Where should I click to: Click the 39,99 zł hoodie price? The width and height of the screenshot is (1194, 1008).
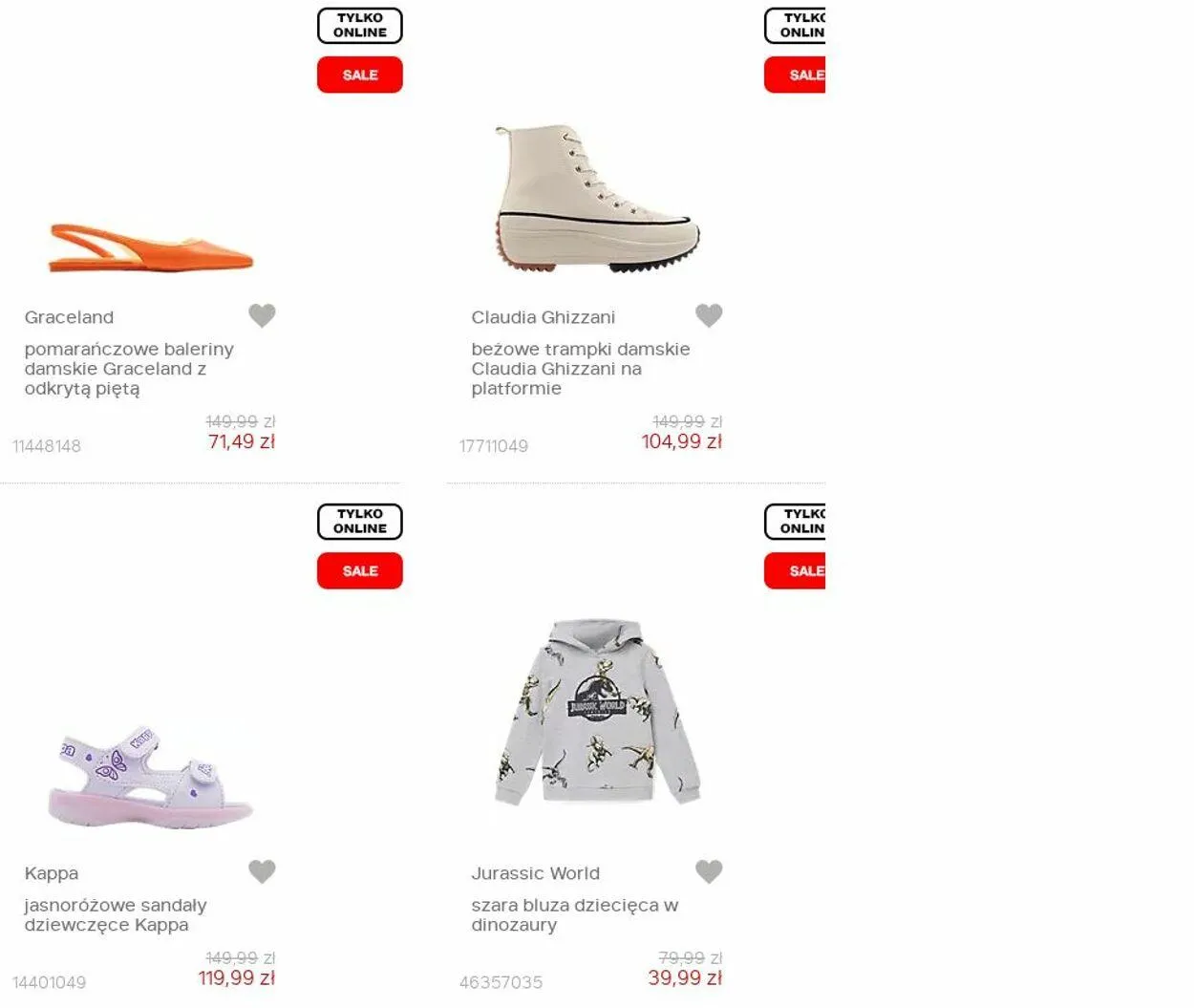(685, 978)
